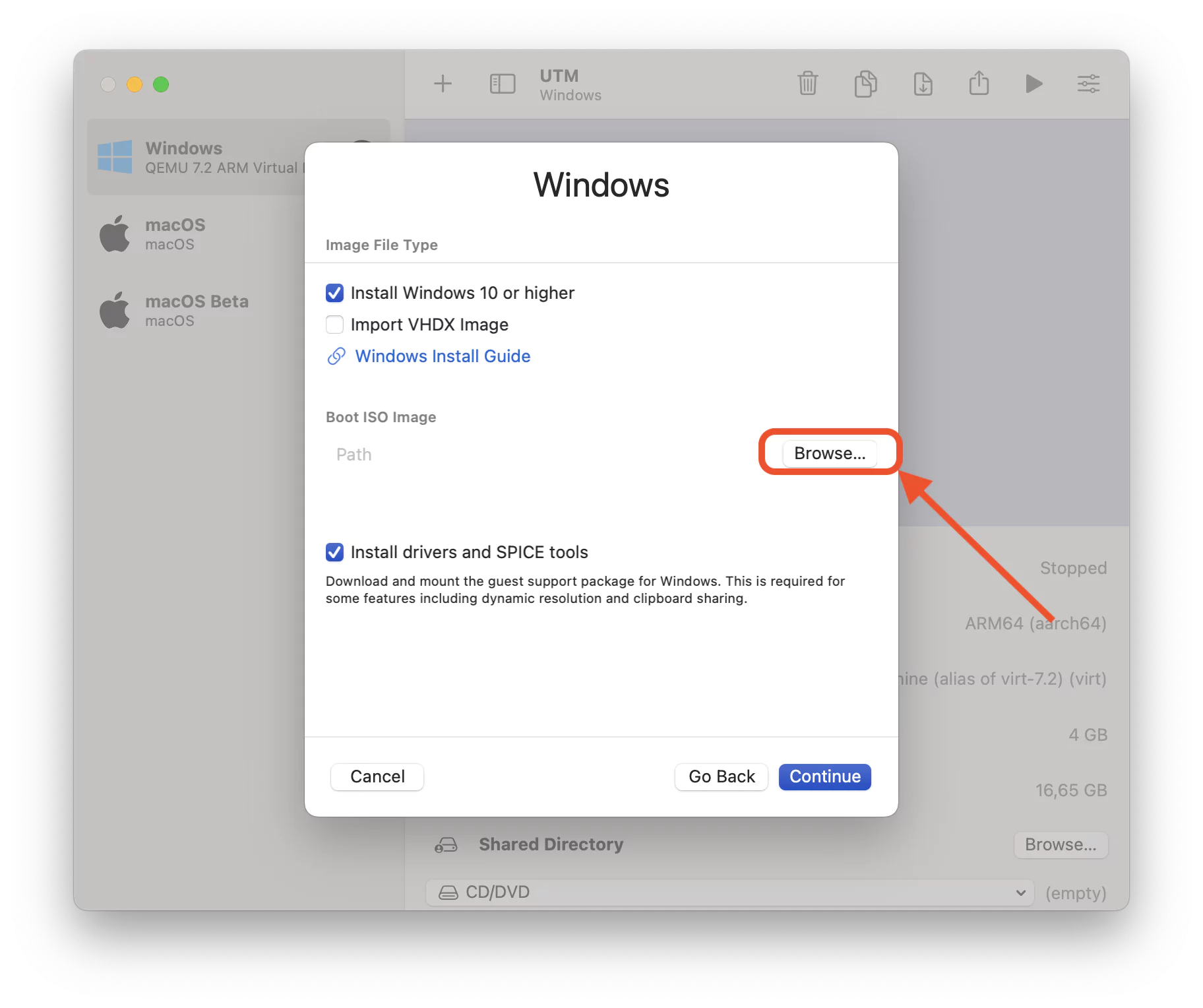Click the move/download VM document icon
Viewport: 1203px width, 1008px height.
923,84
